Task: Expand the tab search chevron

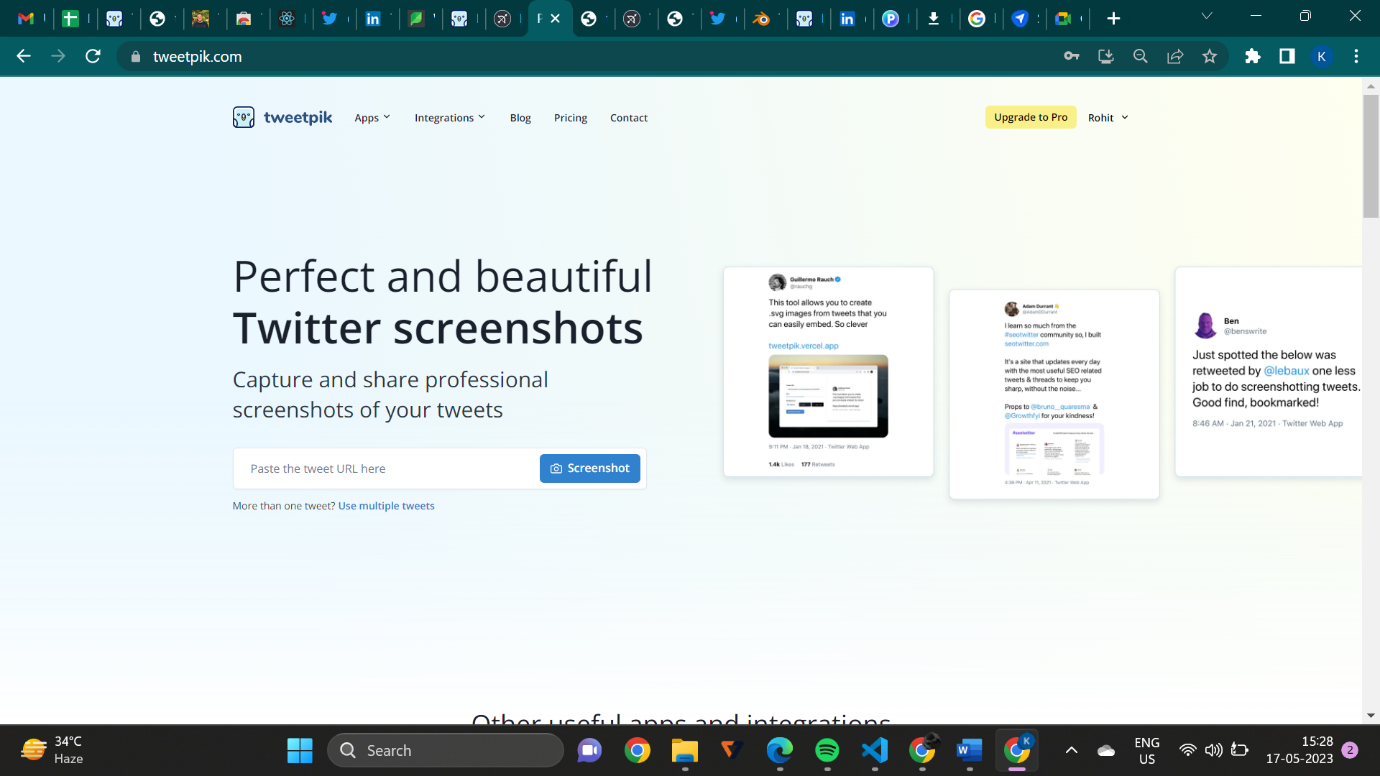Action: coord(1206,17)
